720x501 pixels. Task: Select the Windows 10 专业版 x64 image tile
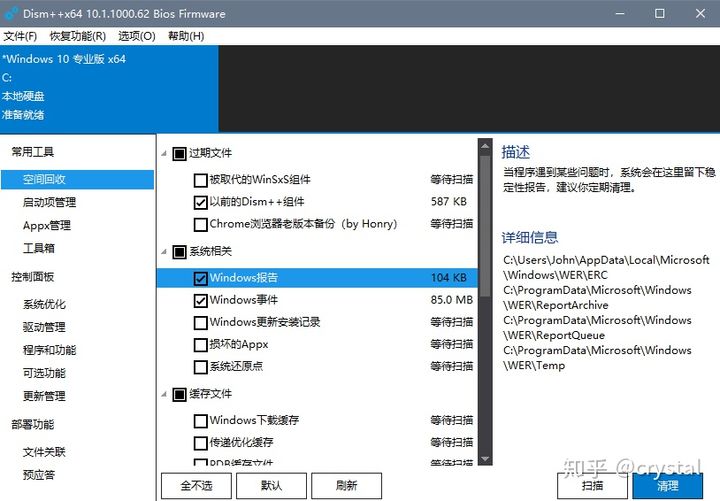(x=109, y=88)
